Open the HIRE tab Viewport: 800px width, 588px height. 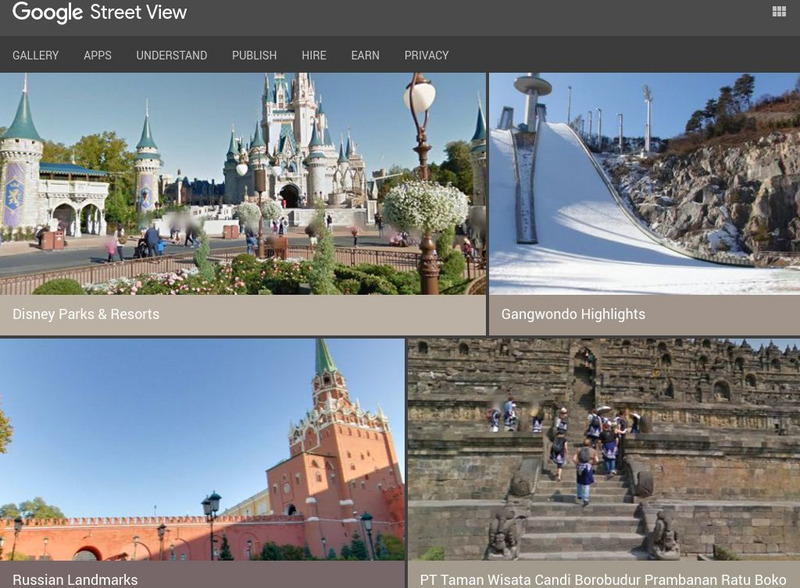click(x=314, y=55)
